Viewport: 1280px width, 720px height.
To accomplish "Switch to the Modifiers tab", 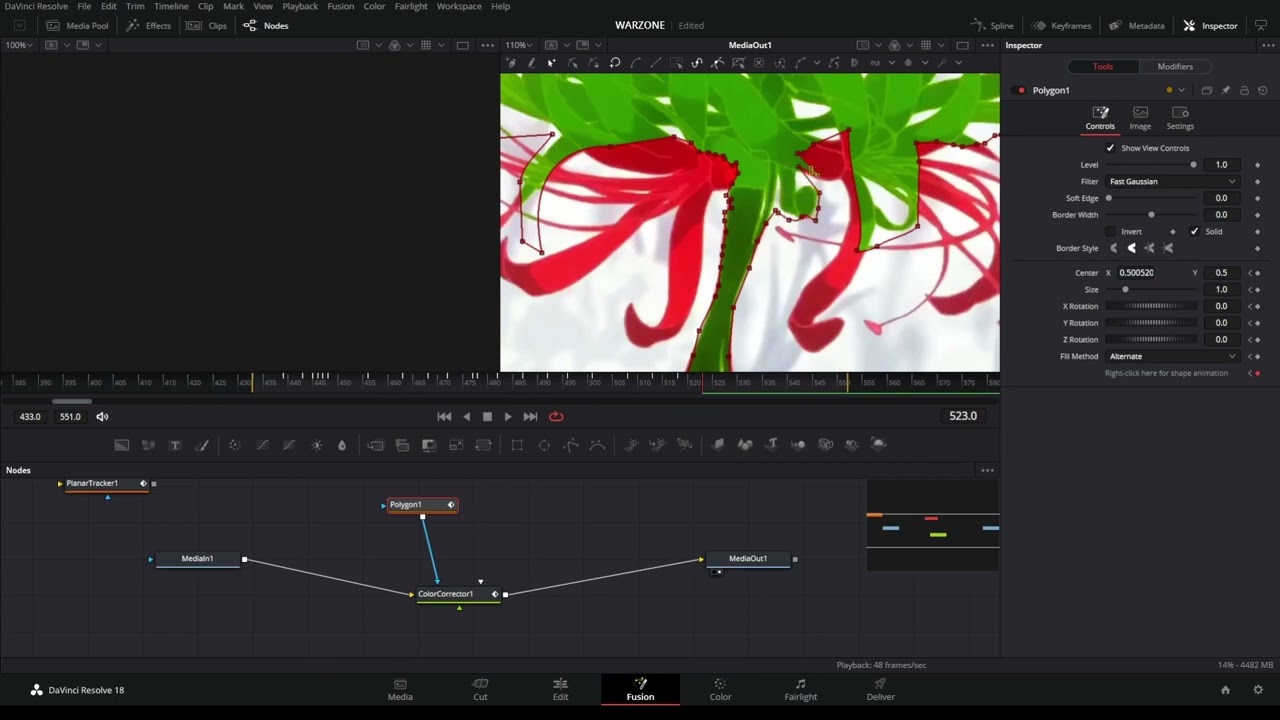I will [x=1175, y=66].
